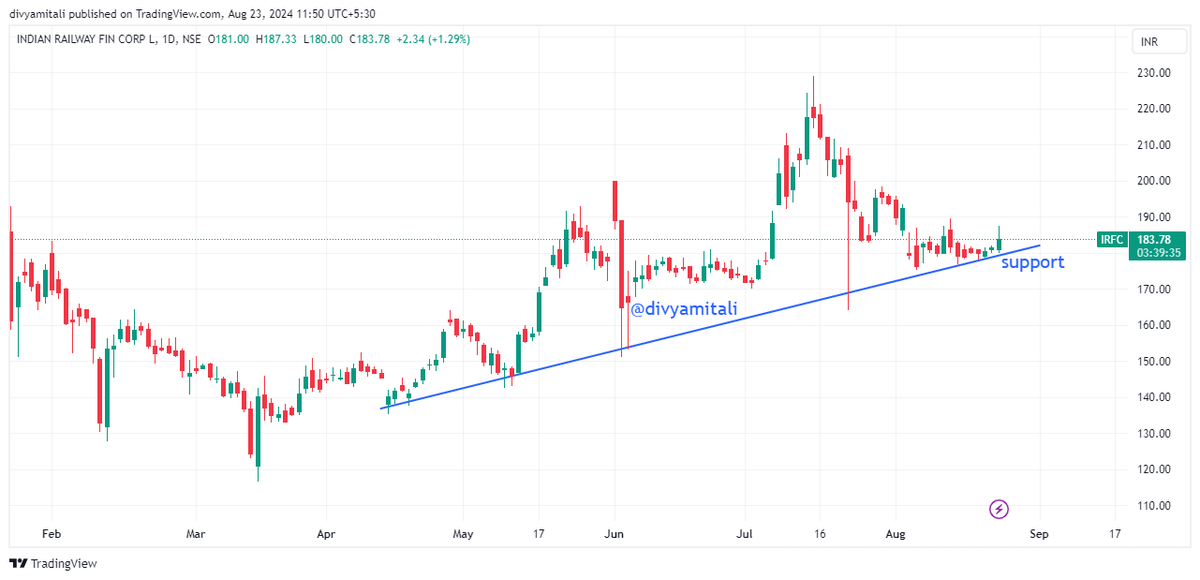Screen dimensions: 1200x580
Task: Click the Apr date axis label
Action: 326,535
